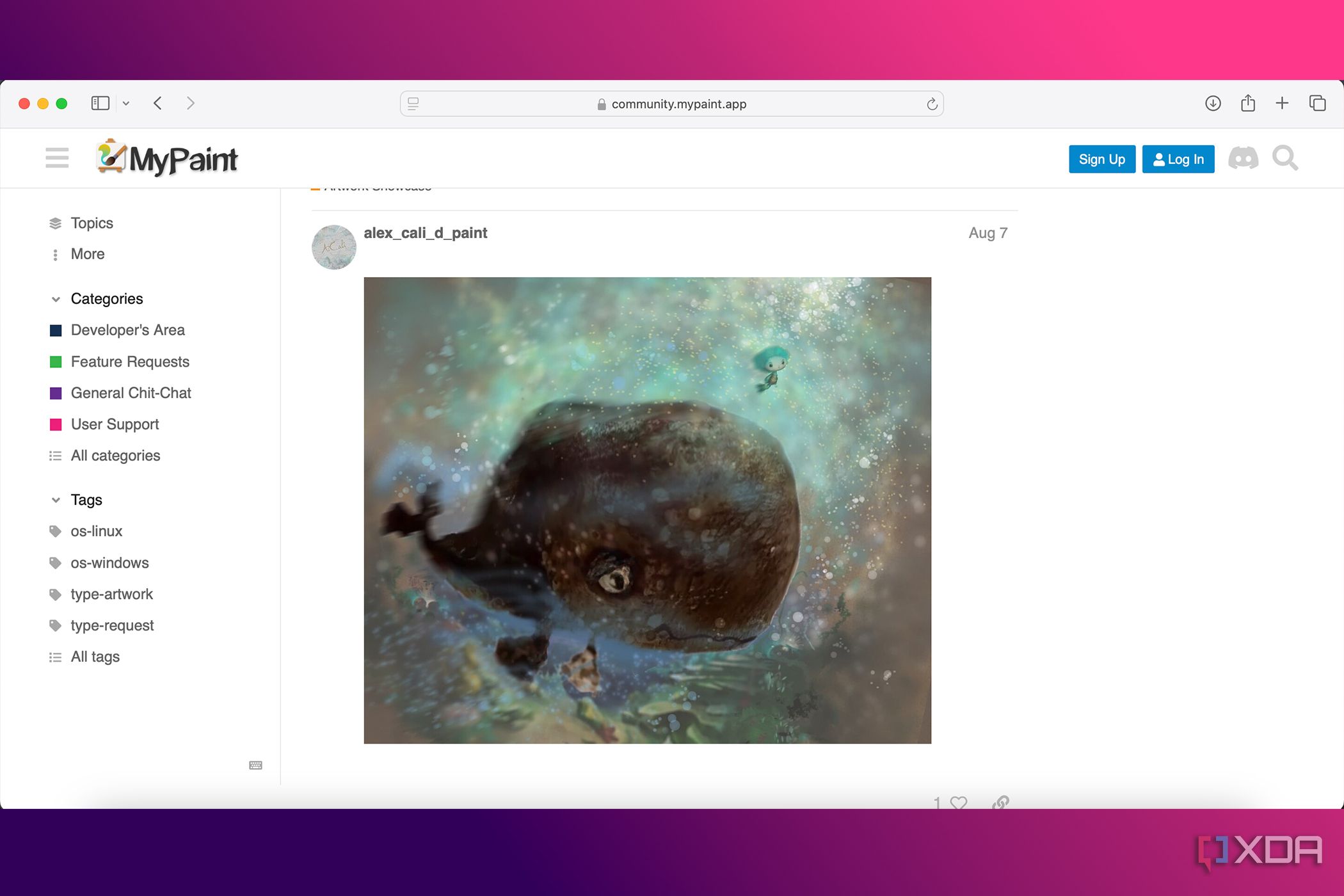
Task: Collapse the Categories section
Action: point(96,299)
